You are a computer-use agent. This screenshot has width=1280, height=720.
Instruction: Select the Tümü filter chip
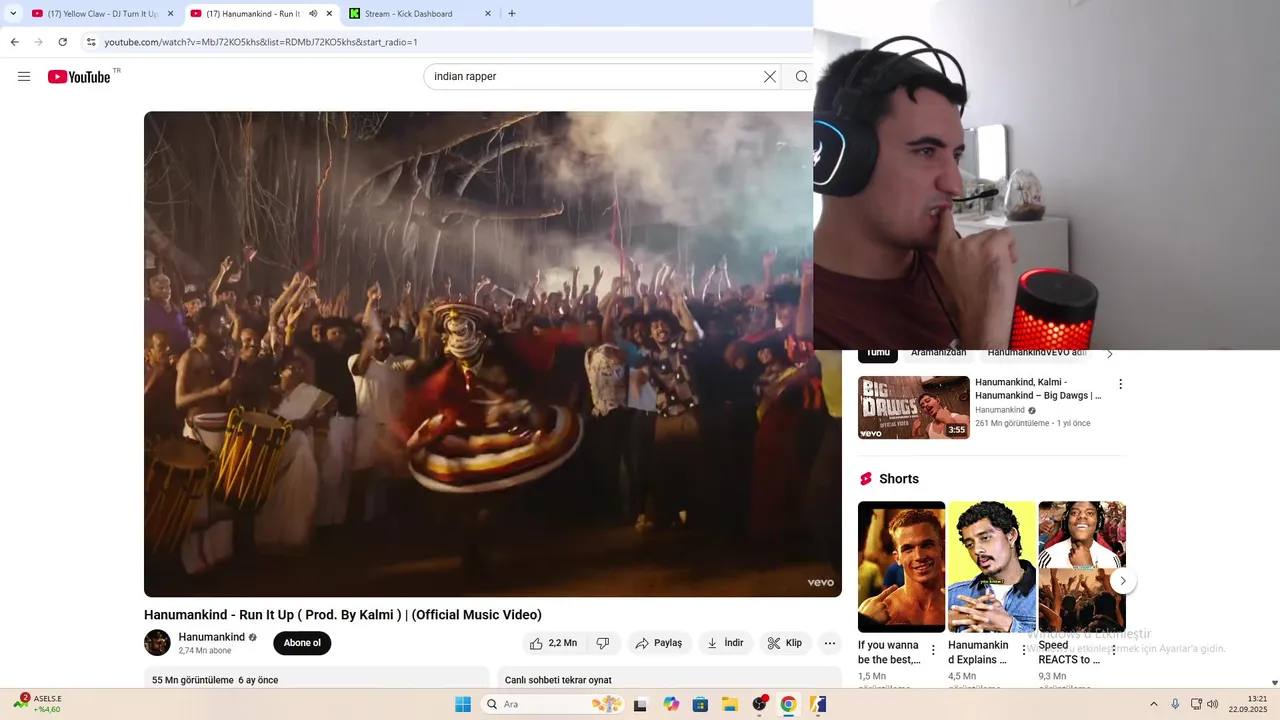(x=878, y=353)
